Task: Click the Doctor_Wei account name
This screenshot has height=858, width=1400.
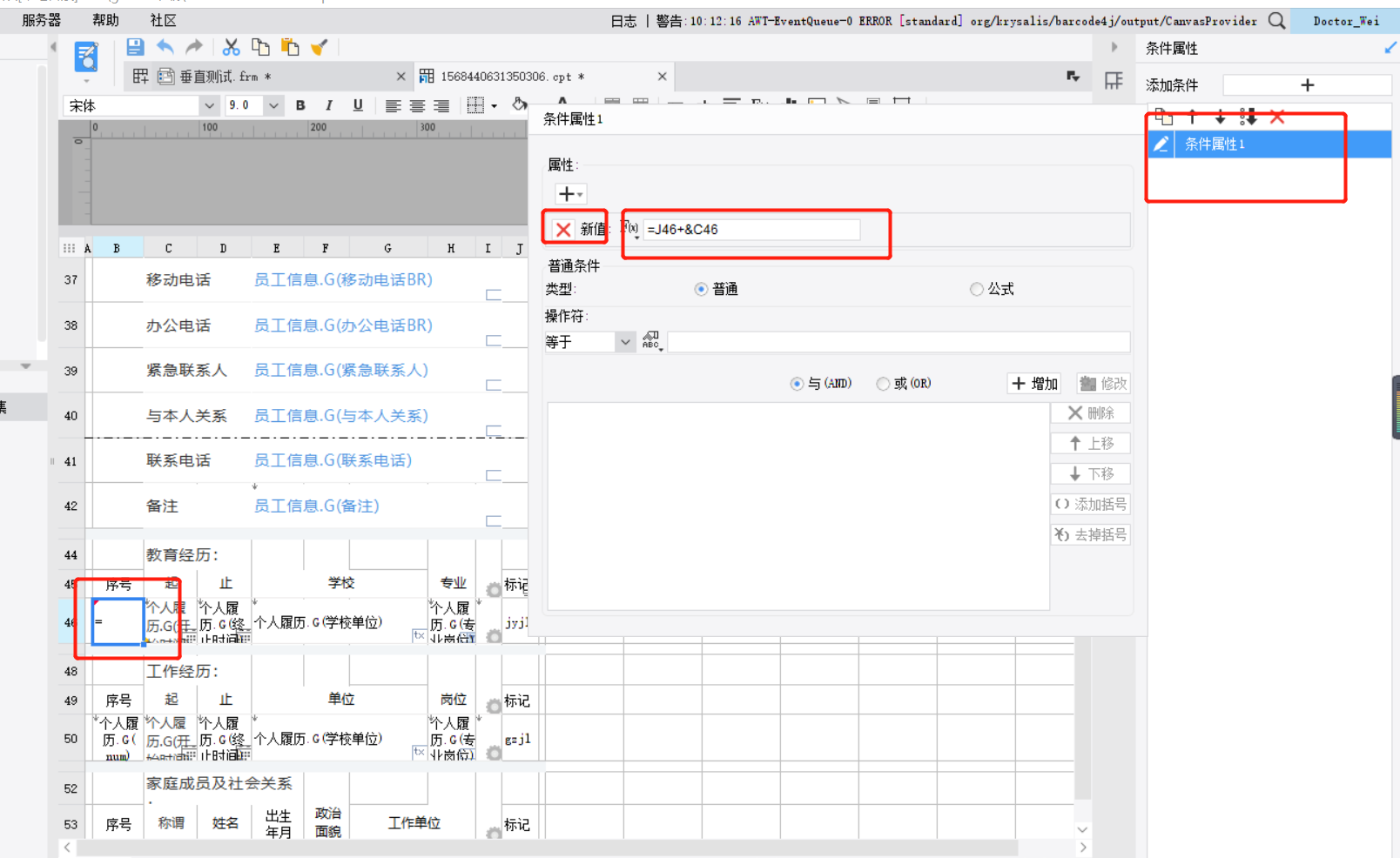Action: click(1346, 21)
